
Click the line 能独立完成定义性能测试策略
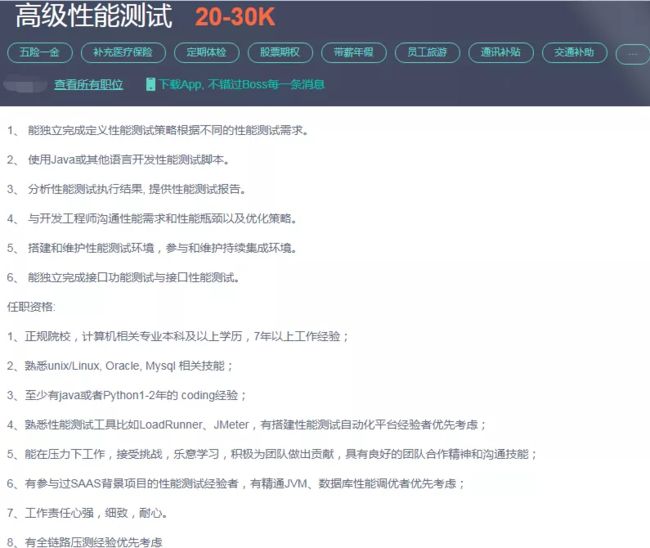(x=158, y=130)
